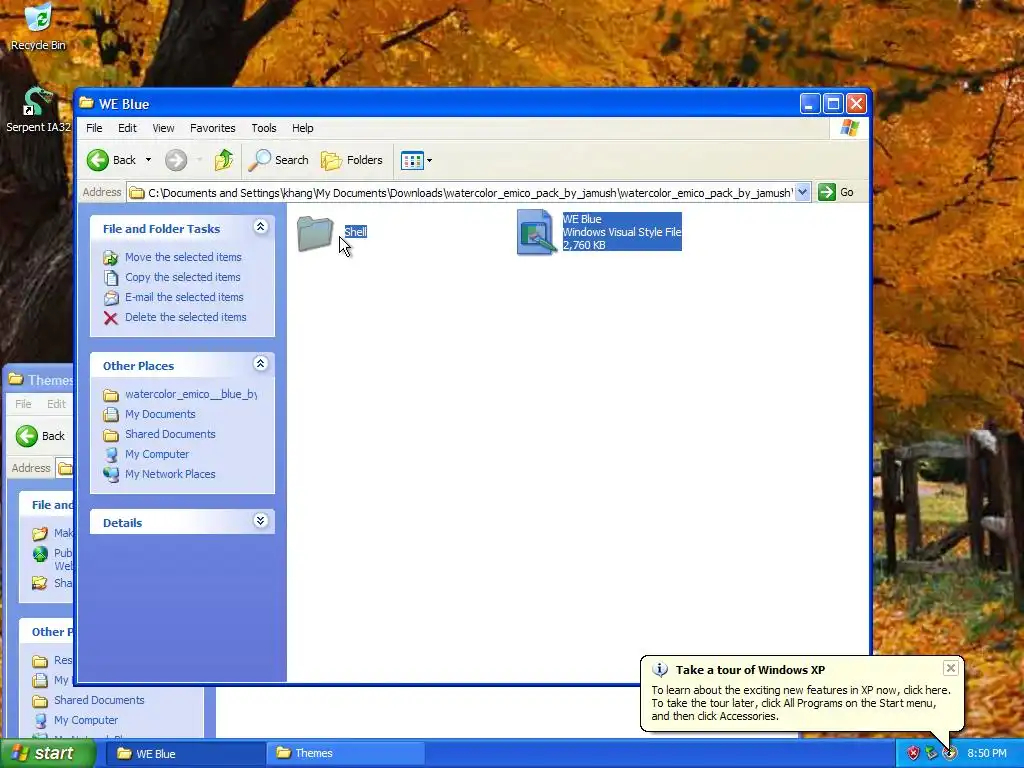Screen dimensions: 1024x768
Task: Open the View menu
Action: point(163,128)
